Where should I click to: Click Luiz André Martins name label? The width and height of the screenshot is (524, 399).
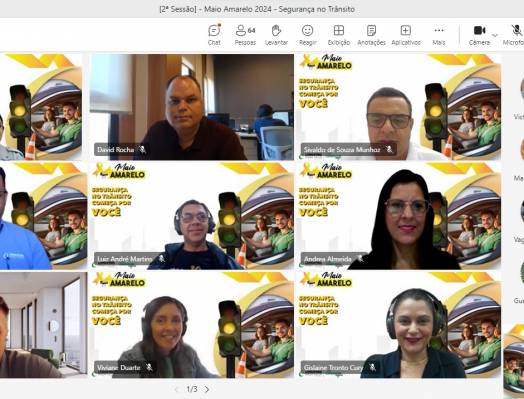click(x=125, y=259)
